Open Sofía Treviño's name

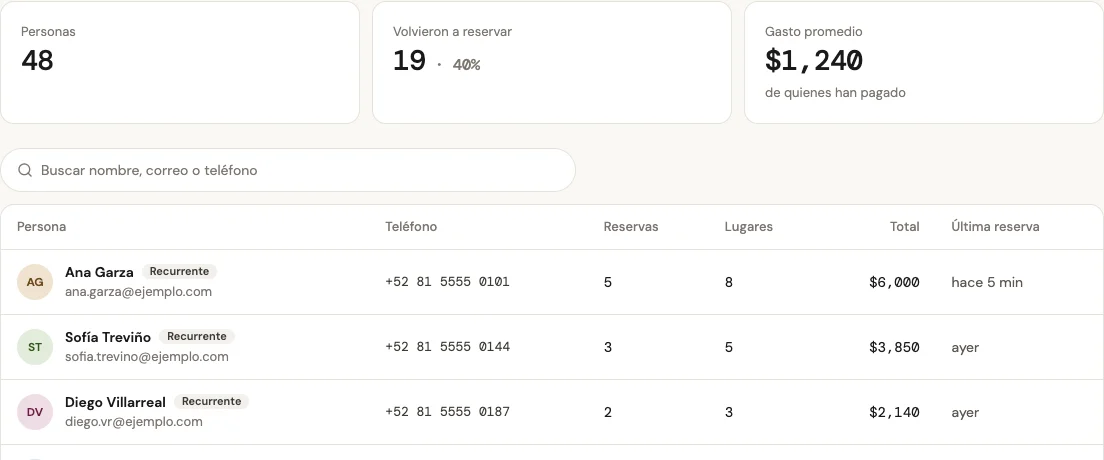click(108, 337)
